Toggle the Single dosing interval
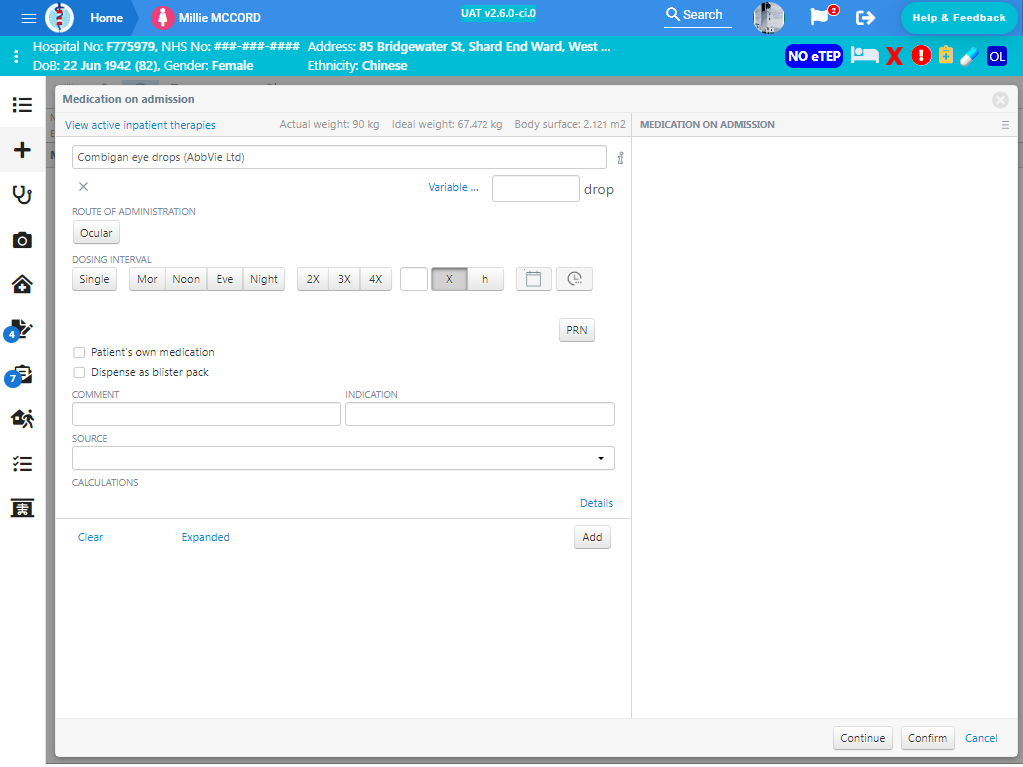The height and width of the screenshot is (767, 1023). pos(95,279)
